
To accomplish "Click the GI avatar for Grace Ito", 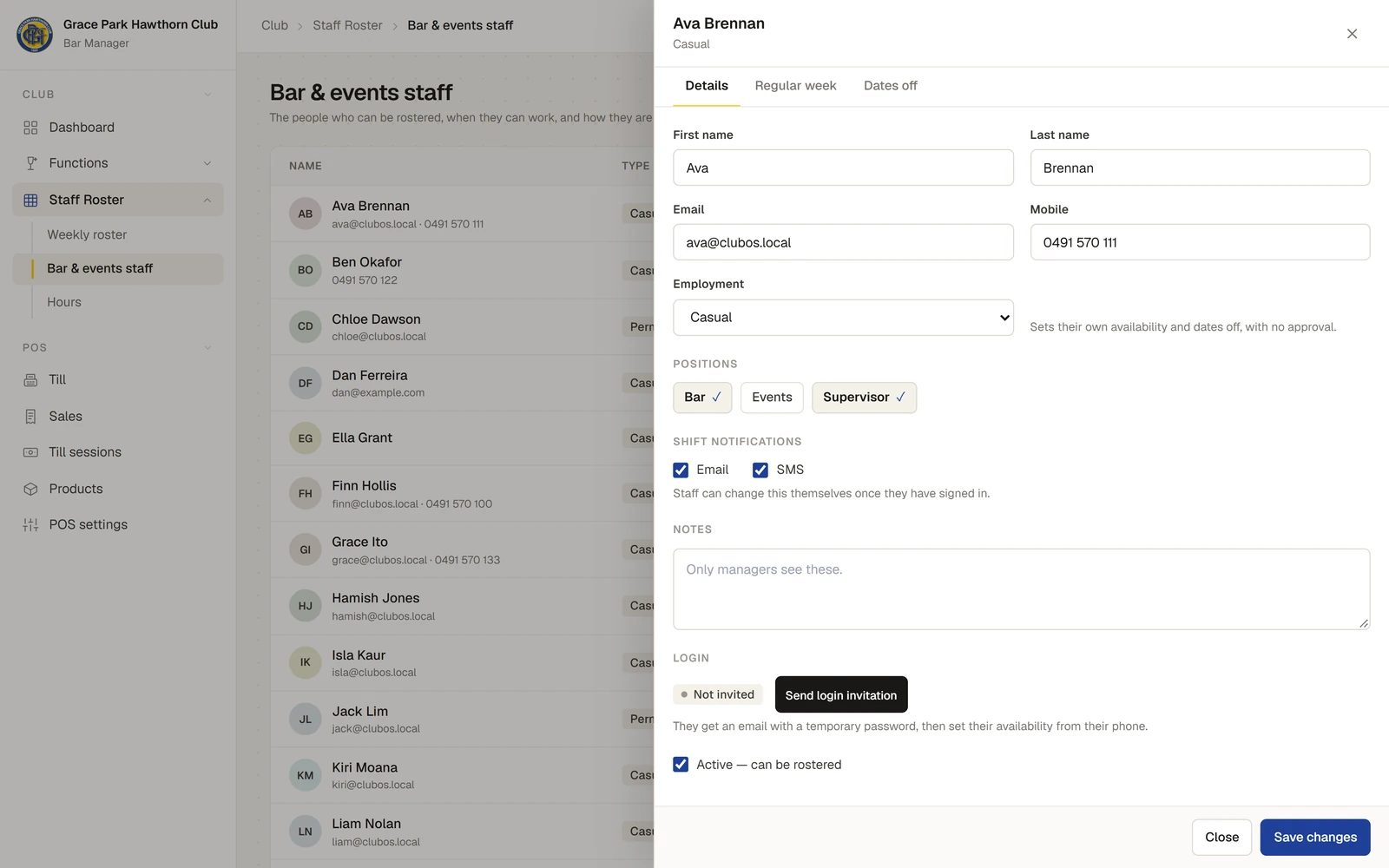I will point(306,549).
